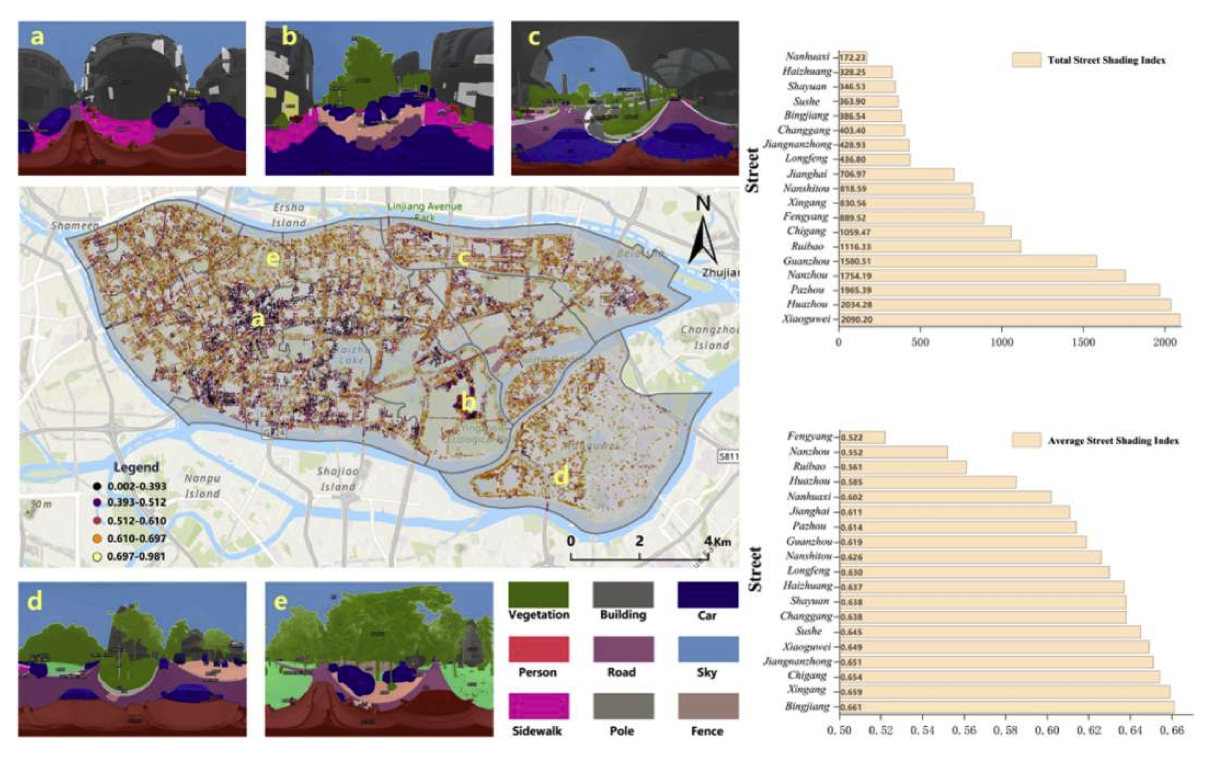This screenshot has height=757, width=1228.
Task: Click the 1965.39 value on the Pazhou bar
Action: pos(859,290)
